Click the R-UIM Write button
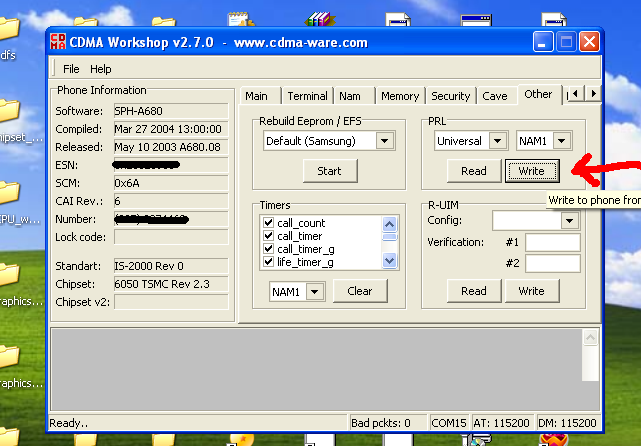Viewport: 641px width, 446px height. pyautogui.click(x=532, y=291)
